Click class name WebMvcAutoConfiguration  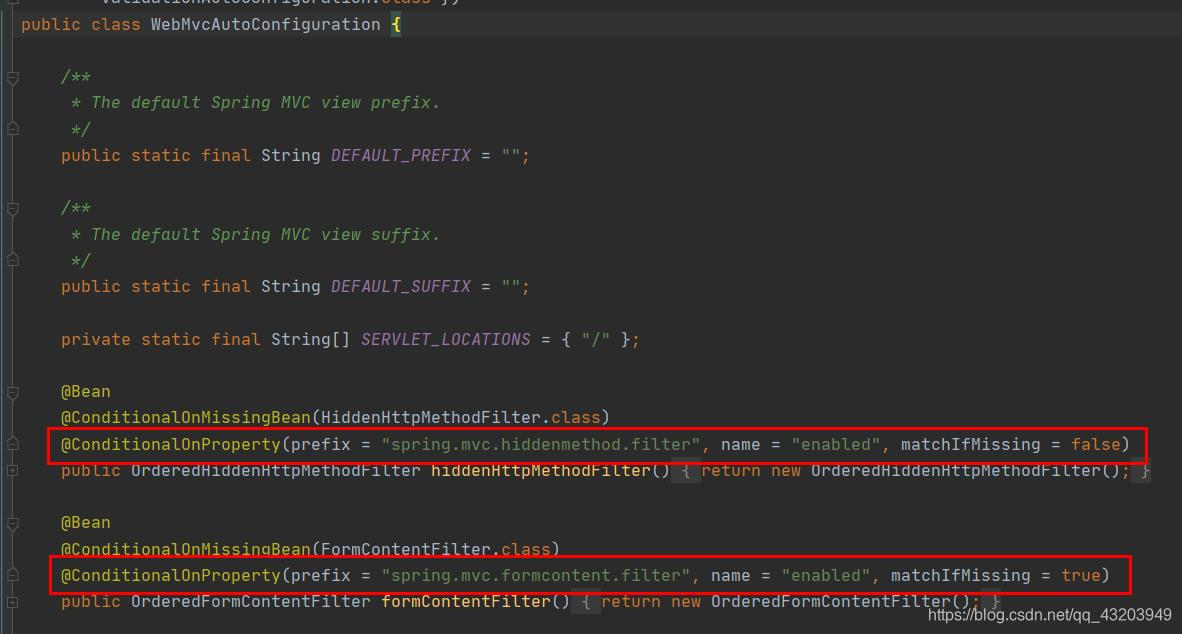265,25
